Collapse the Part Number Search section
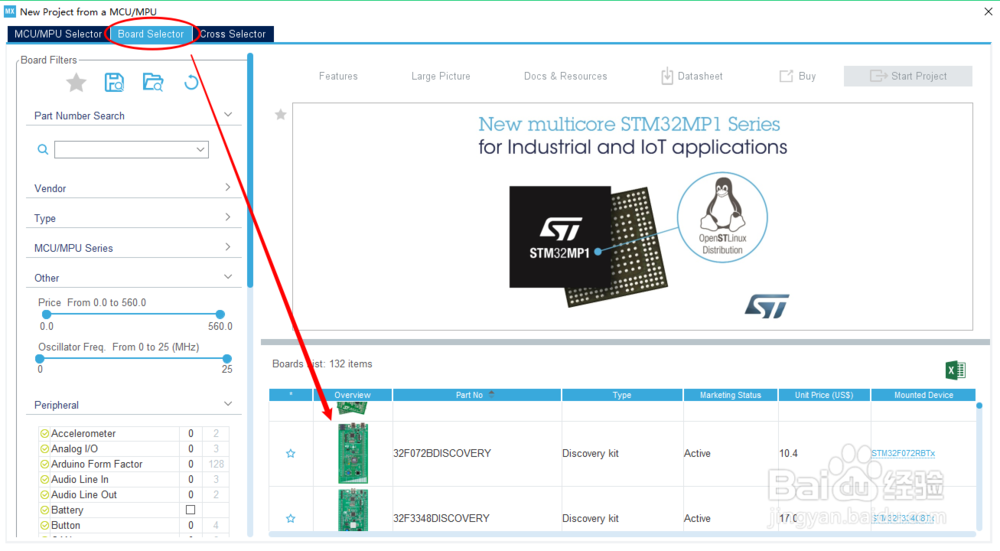Screen dimensions: 1000x551 tap(228, 115)
